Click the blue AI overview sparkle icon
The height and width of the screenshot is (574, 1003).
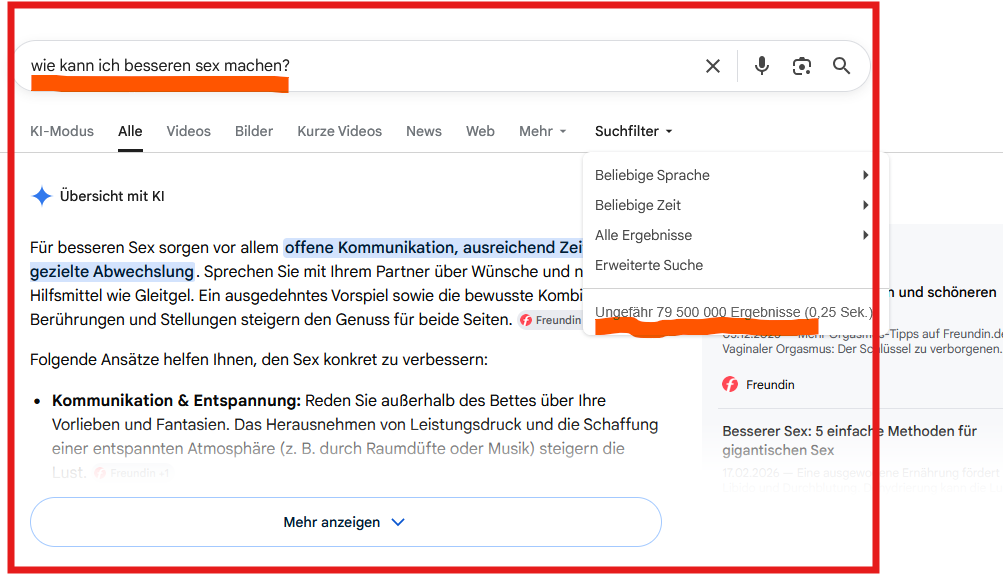point(42,196)
